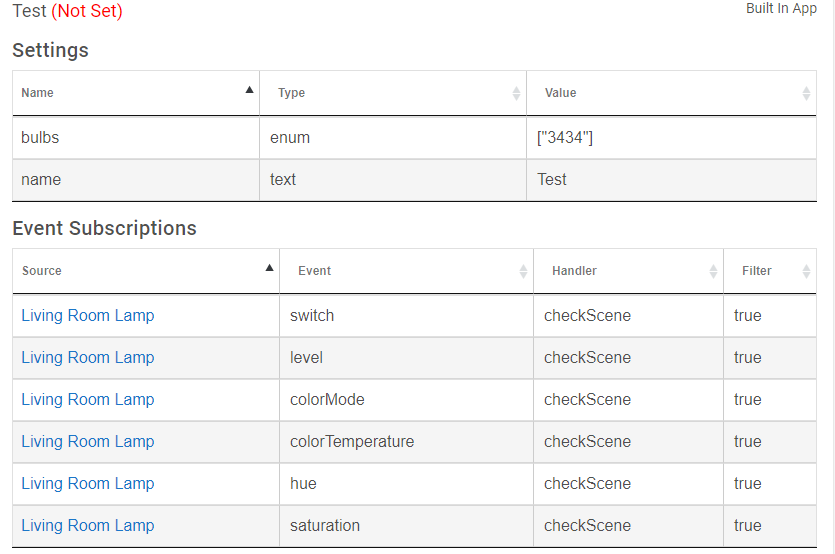Sort subscriptions by Source arrow

269,268
